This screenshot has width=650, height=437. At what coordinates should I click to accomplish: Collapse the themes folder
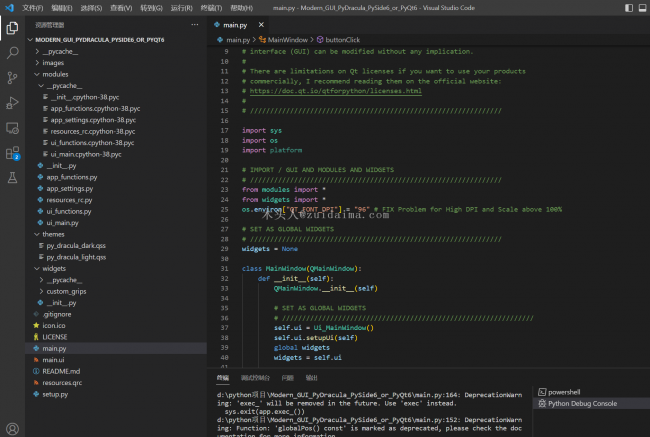[x=53, y=233]
